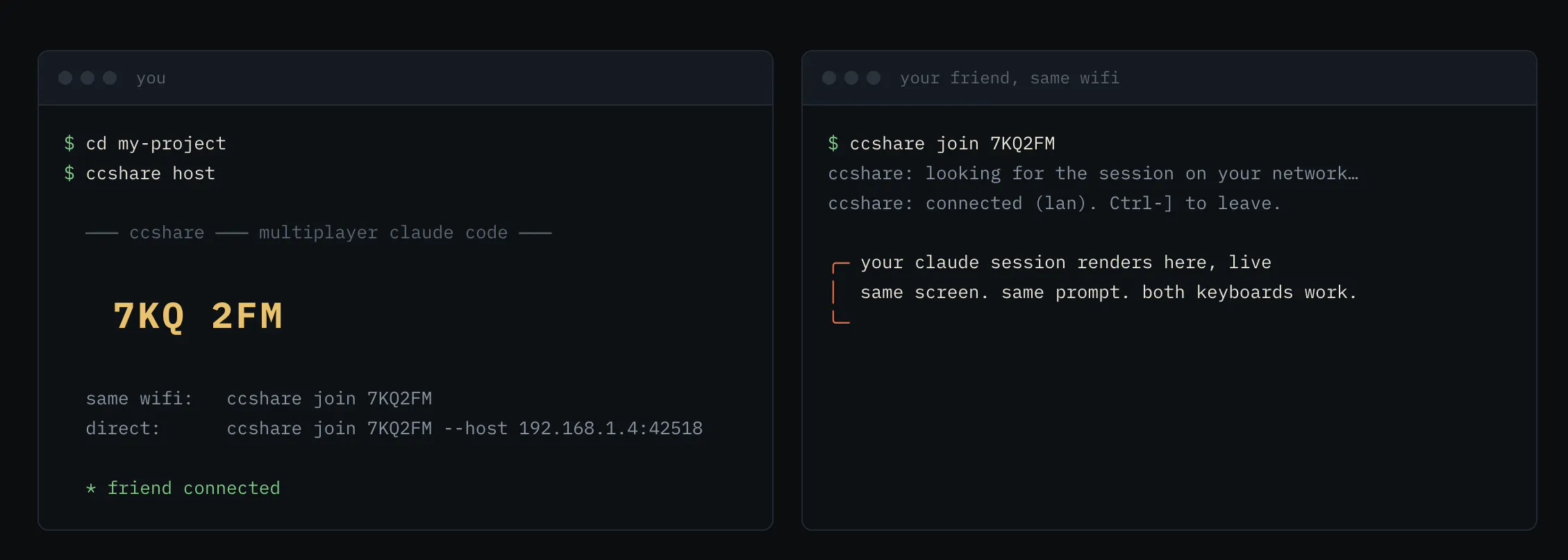The image size is (1568, 560).
Task: Click 'same screen. same prompt. both keyboards work.' text
Action: 1109,293
